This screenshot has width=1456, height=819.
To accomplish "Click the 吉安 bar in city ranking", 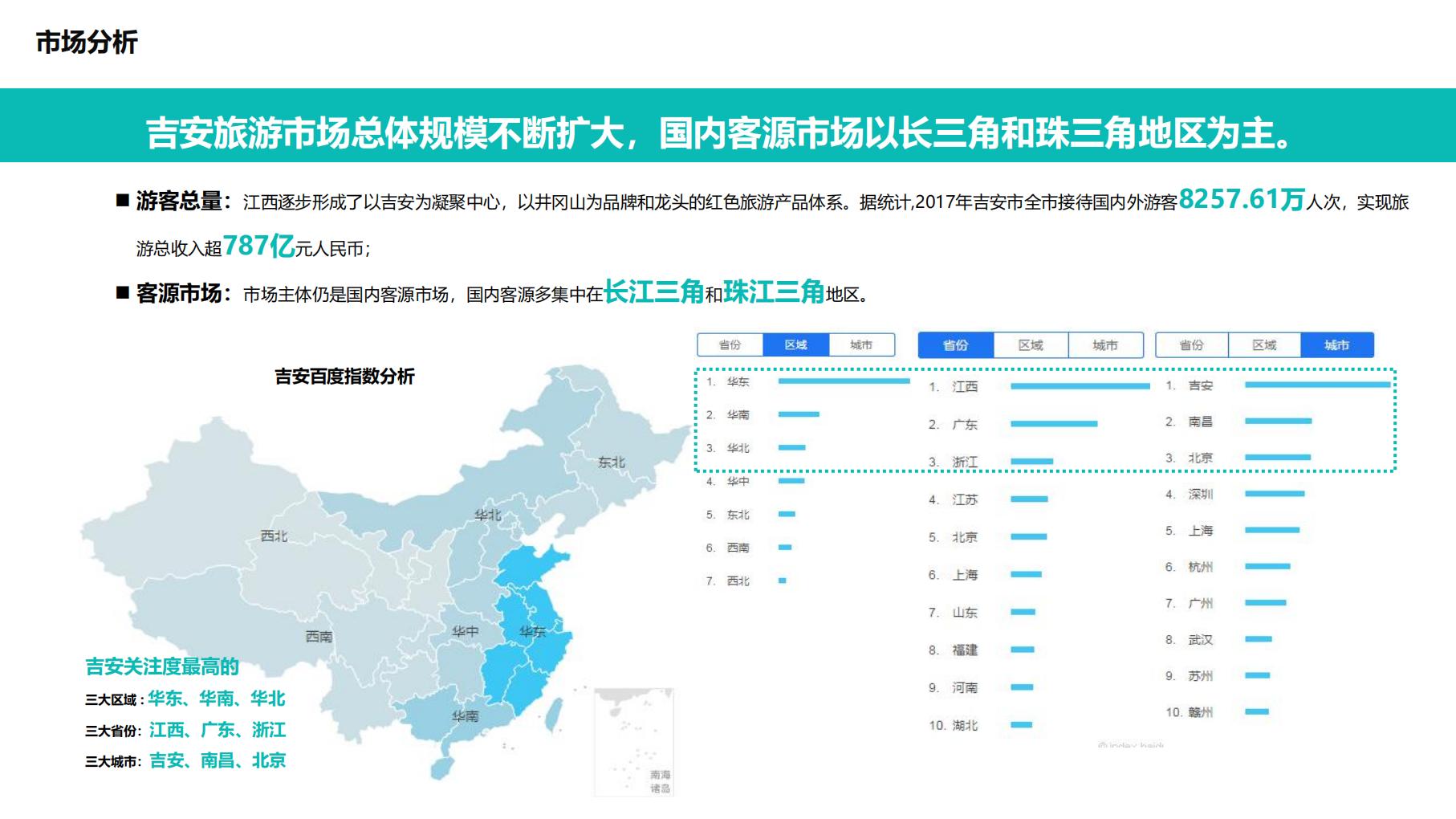I will click(x=1317, y=385).
